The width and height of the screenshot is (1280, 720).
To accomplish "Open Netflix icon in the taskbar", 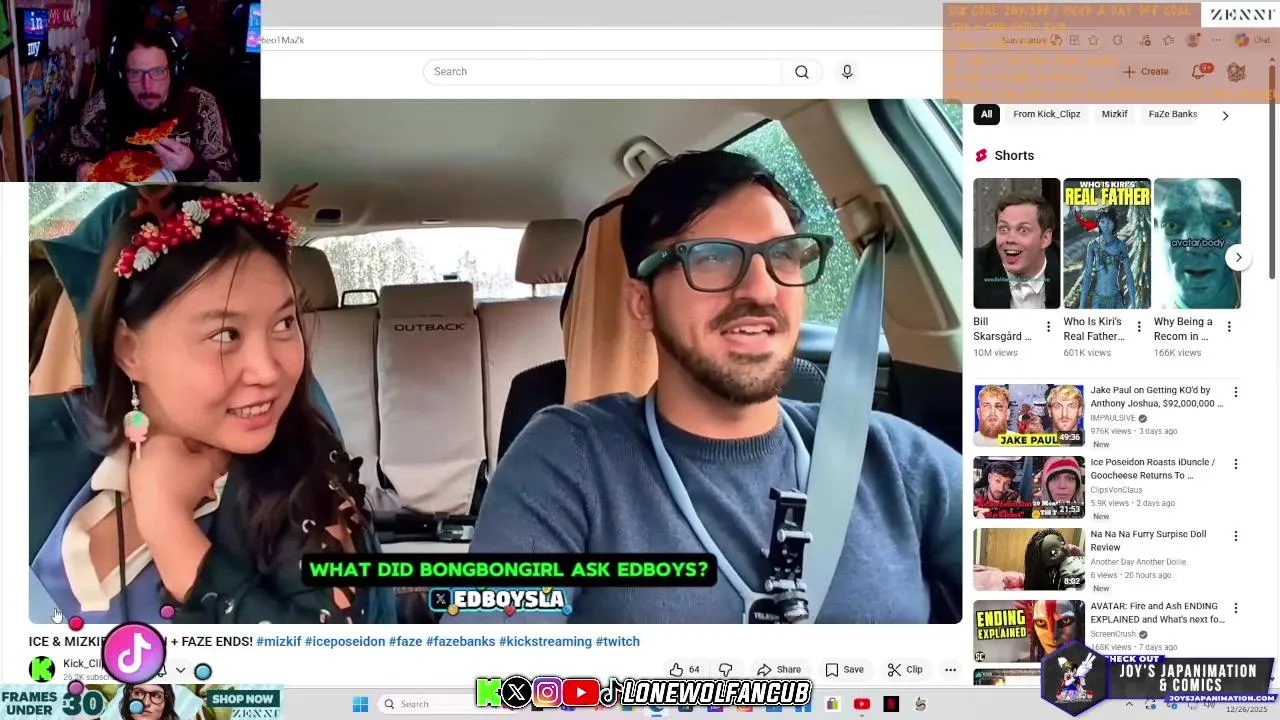I will [891, 704].
